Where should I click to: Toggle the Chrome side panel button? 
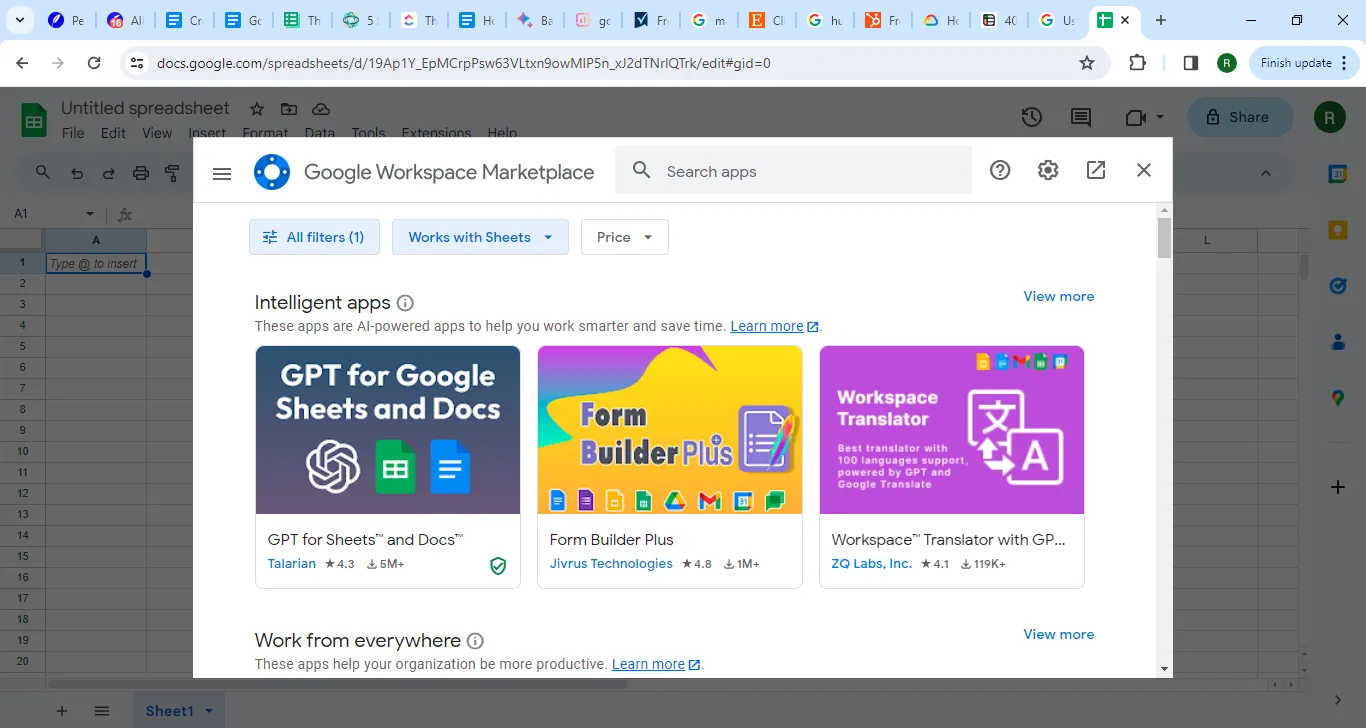pos(1190,63)
